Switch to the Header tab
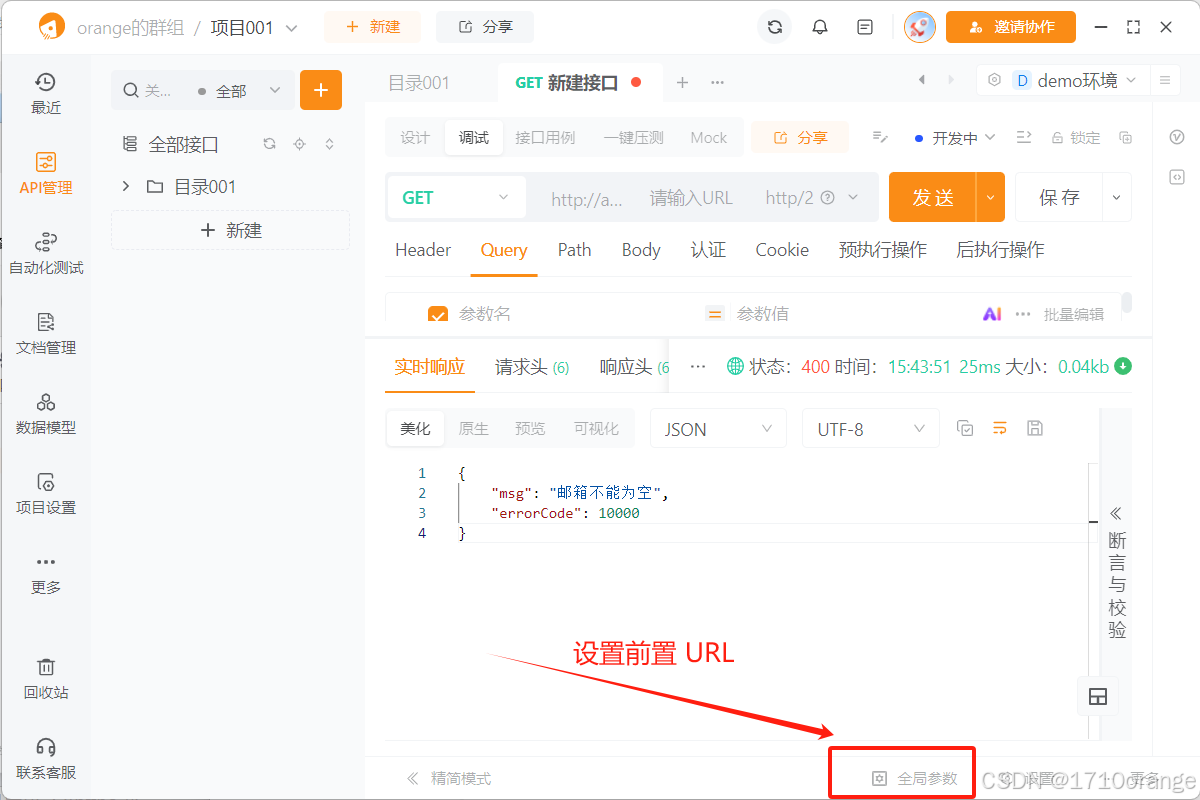This screenshot has width=1200, height=800. pos(423,250)
